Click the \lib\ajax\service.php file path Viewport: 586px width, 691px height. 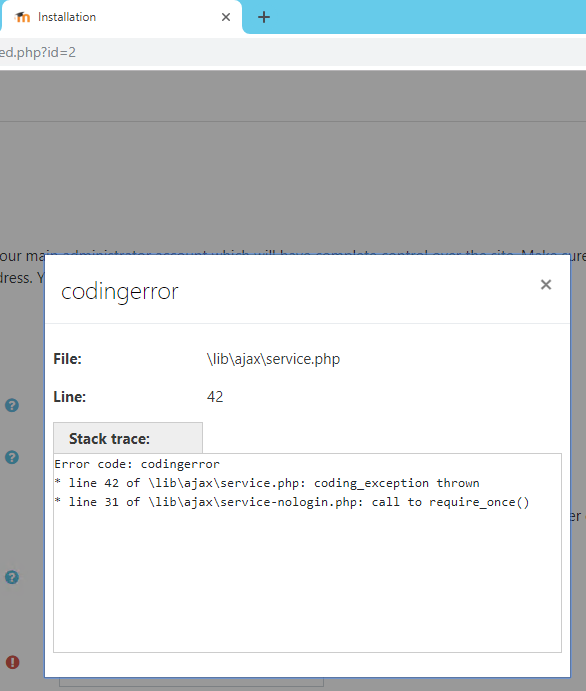(273, 359)
